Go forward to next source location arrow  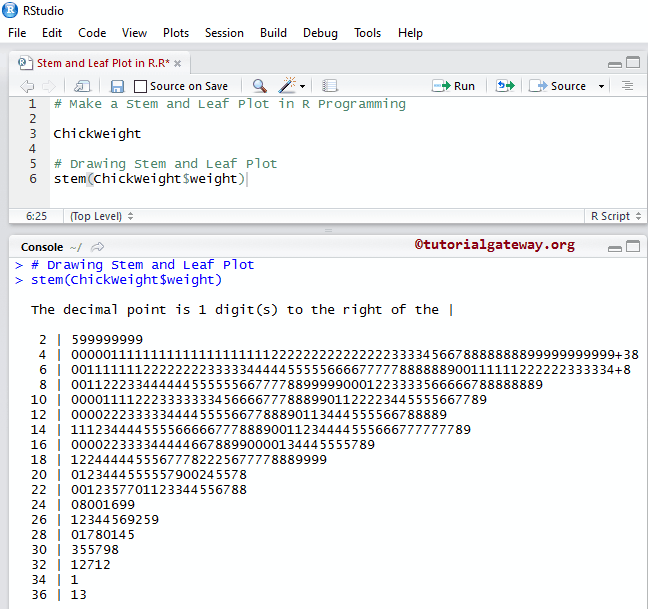point(49,86)
